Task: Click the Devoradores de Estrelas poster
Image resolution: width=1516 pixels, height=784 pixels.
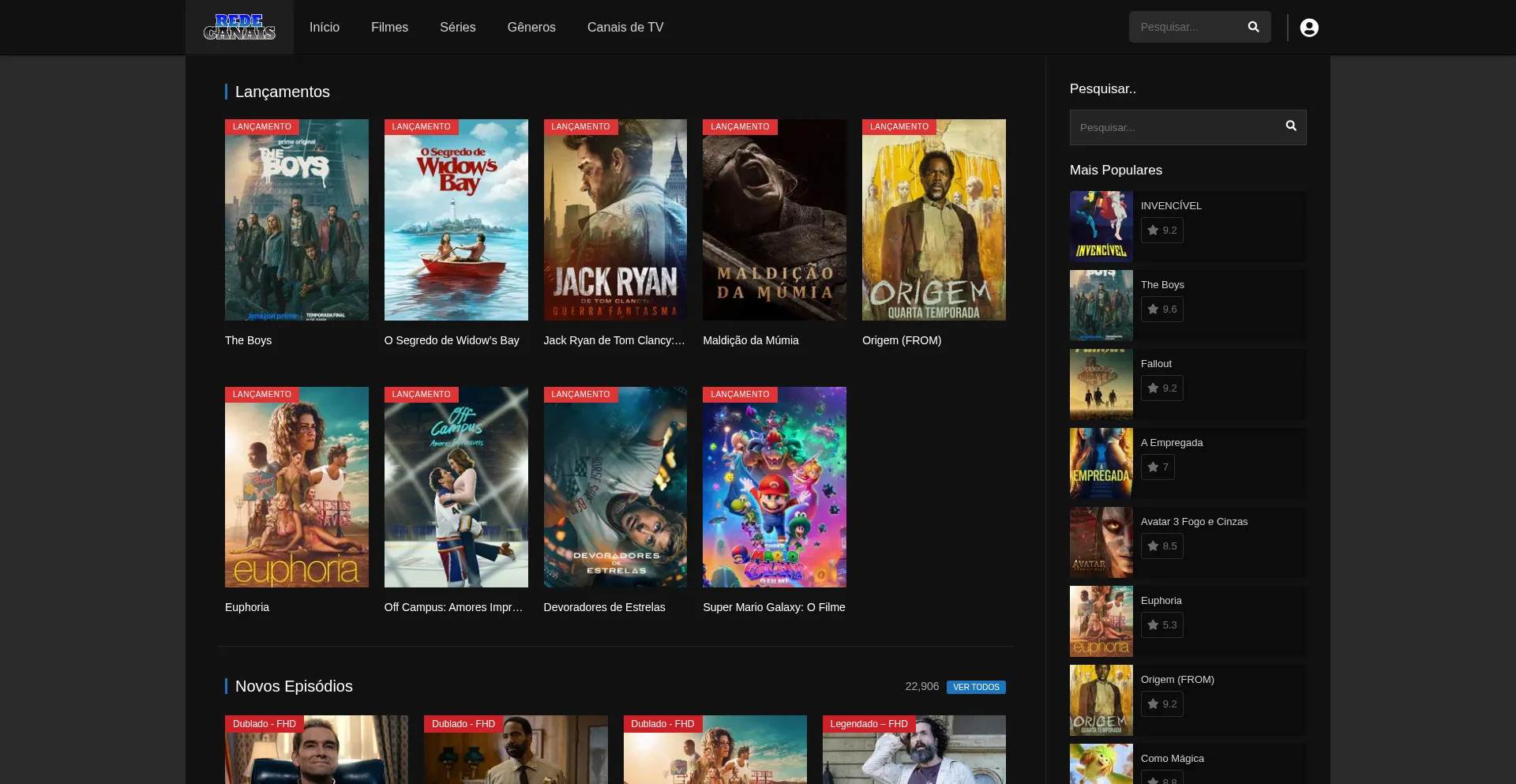Action: pos(615,487)
